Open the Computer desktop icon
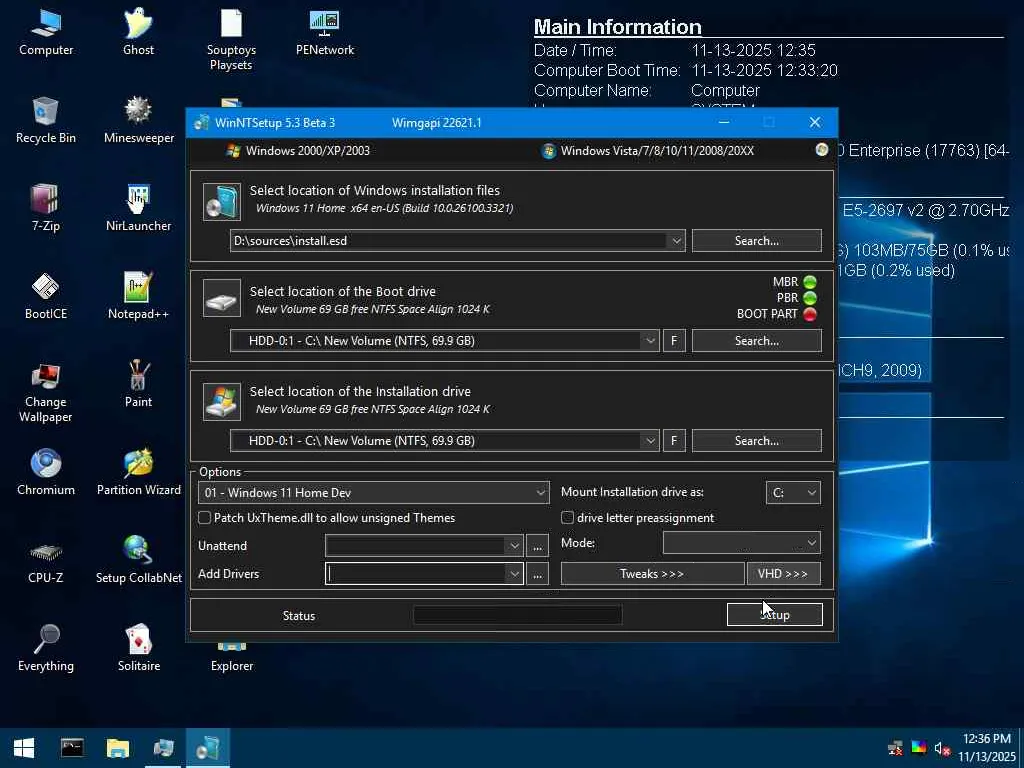Image resolution: width=1024 pixels, height=768 pixels. click(x=46, y=33)
